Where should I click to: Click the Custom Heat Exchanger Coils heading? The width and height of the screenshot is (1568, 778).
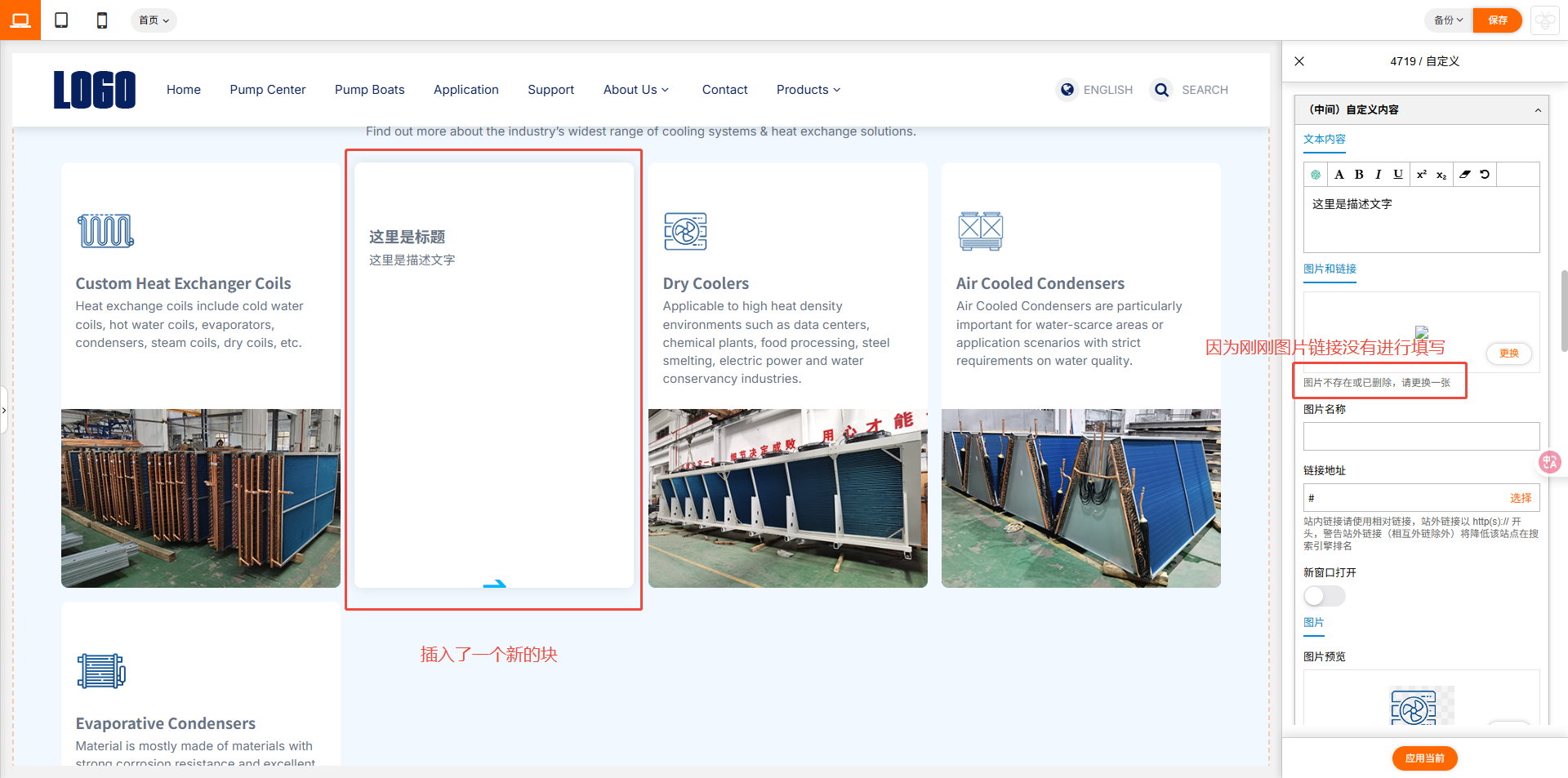pos(184,283)
